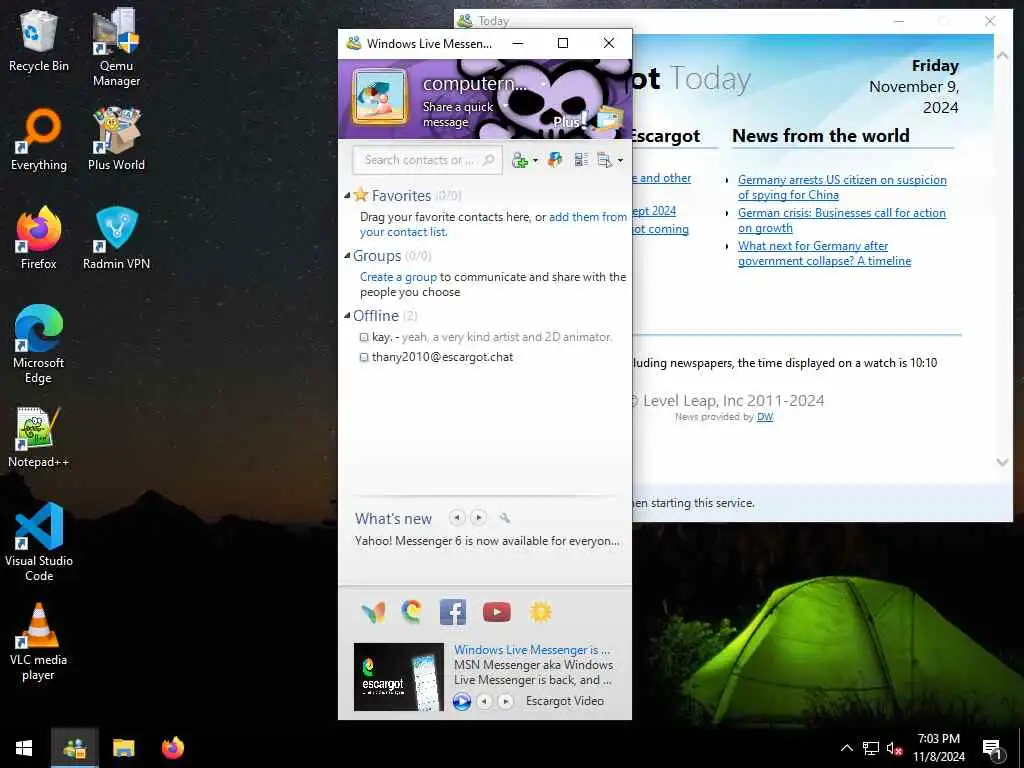Screen dimensions: 1024x768
Task: Open What's new wrench settings
Action: (x=504, y=518)
